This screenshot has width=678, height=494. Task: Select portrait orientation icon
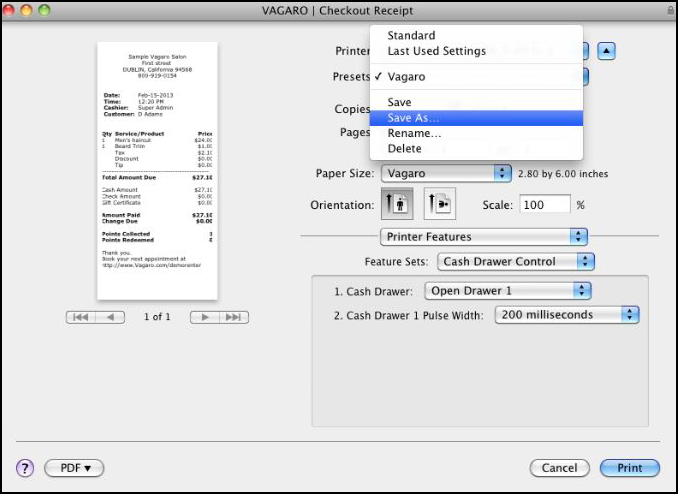tap(397, 204)
